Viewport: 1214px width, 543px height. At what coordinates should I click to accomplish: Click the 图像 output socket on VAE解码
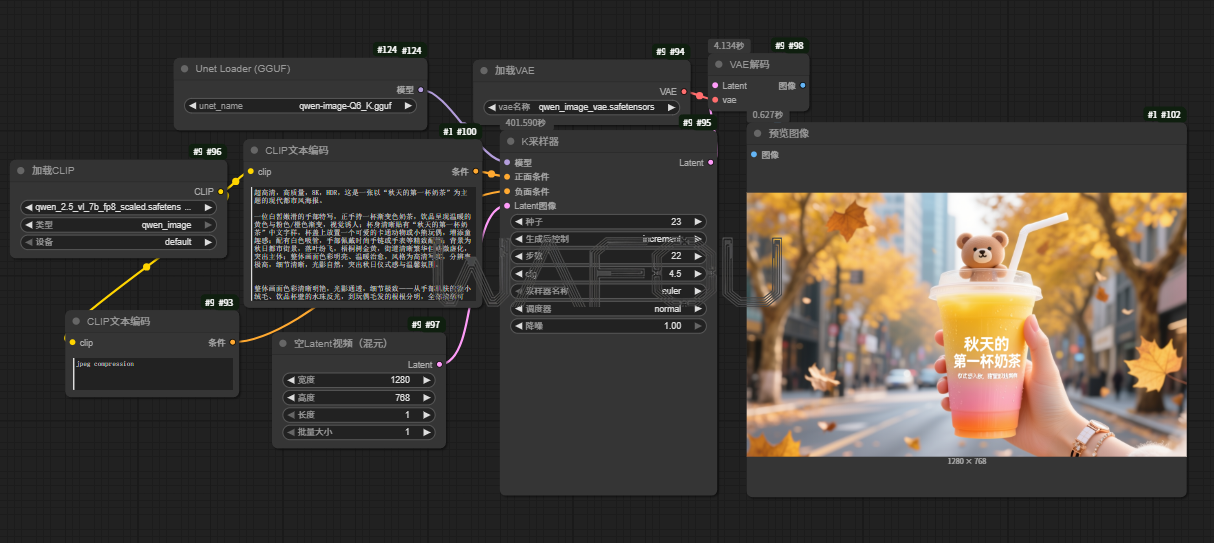(x=803, y=86)
